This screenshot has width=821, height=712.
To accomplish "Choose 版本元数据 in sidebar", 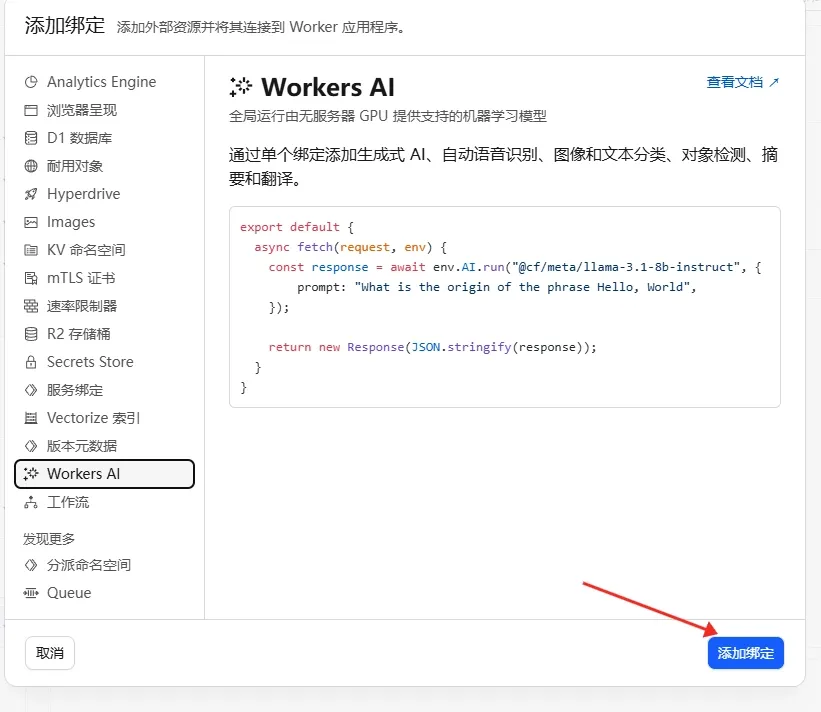I will pos(82,446).
